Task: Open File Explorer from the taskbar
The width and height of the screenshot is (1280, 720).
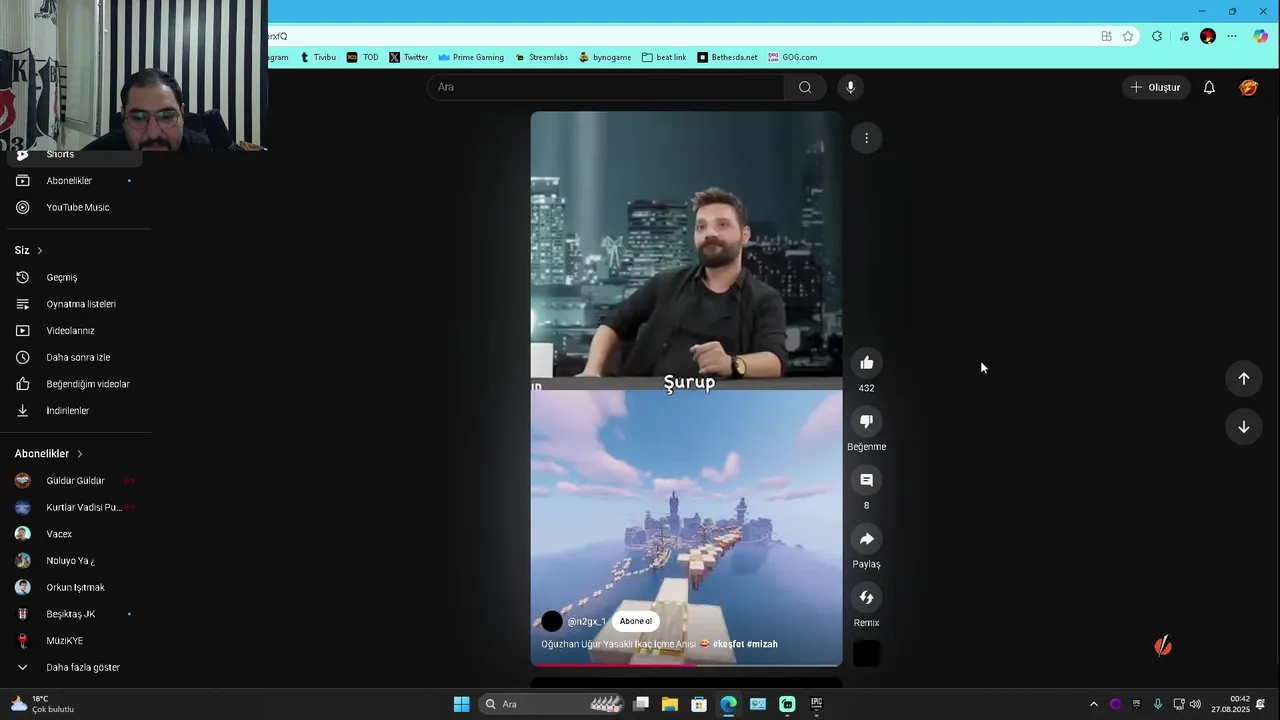Action: [670, 704]
